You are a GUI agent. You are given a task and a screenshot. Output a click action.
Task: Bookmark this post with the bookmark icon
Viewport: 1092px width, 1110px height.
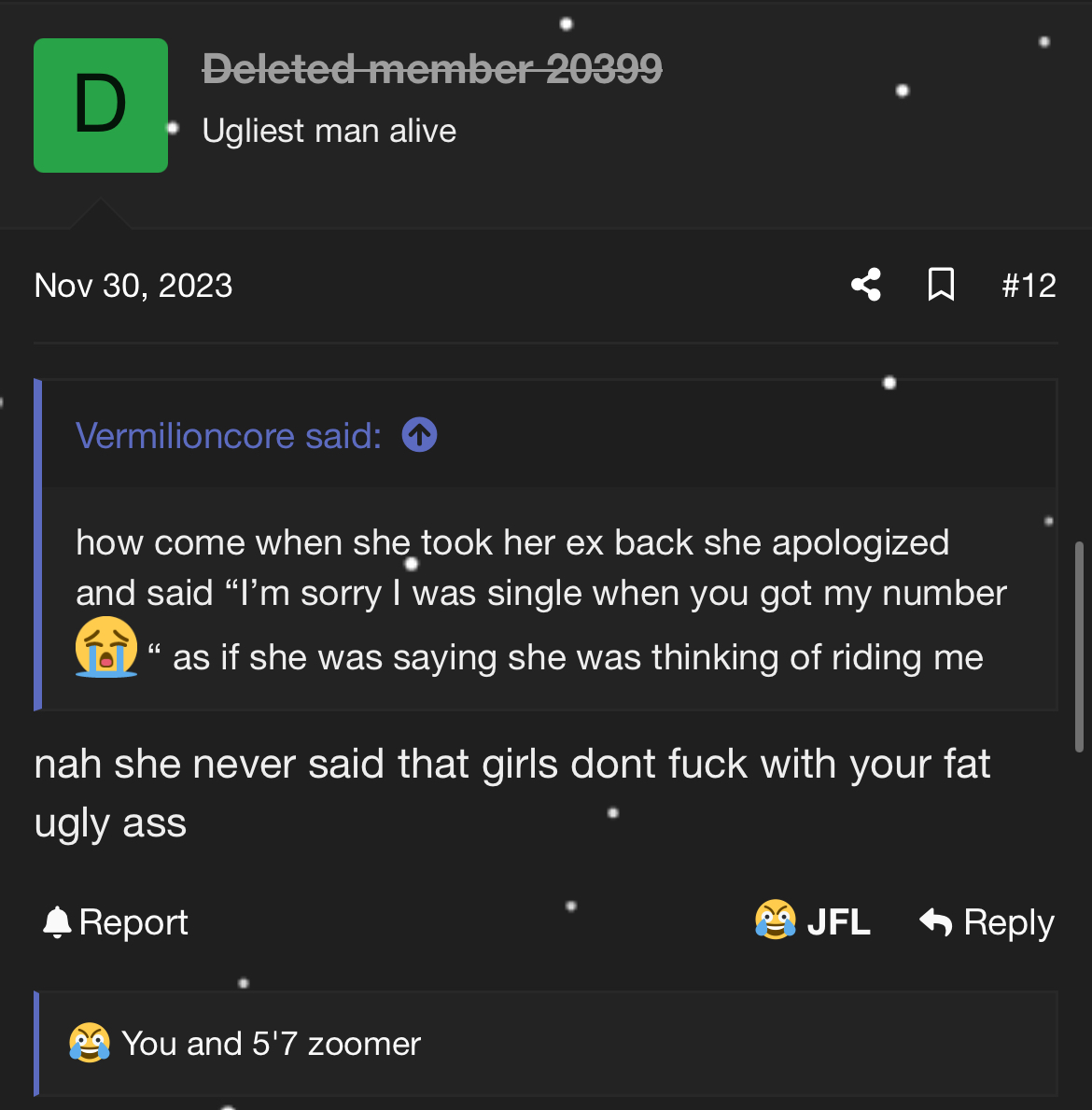point(941,285)
